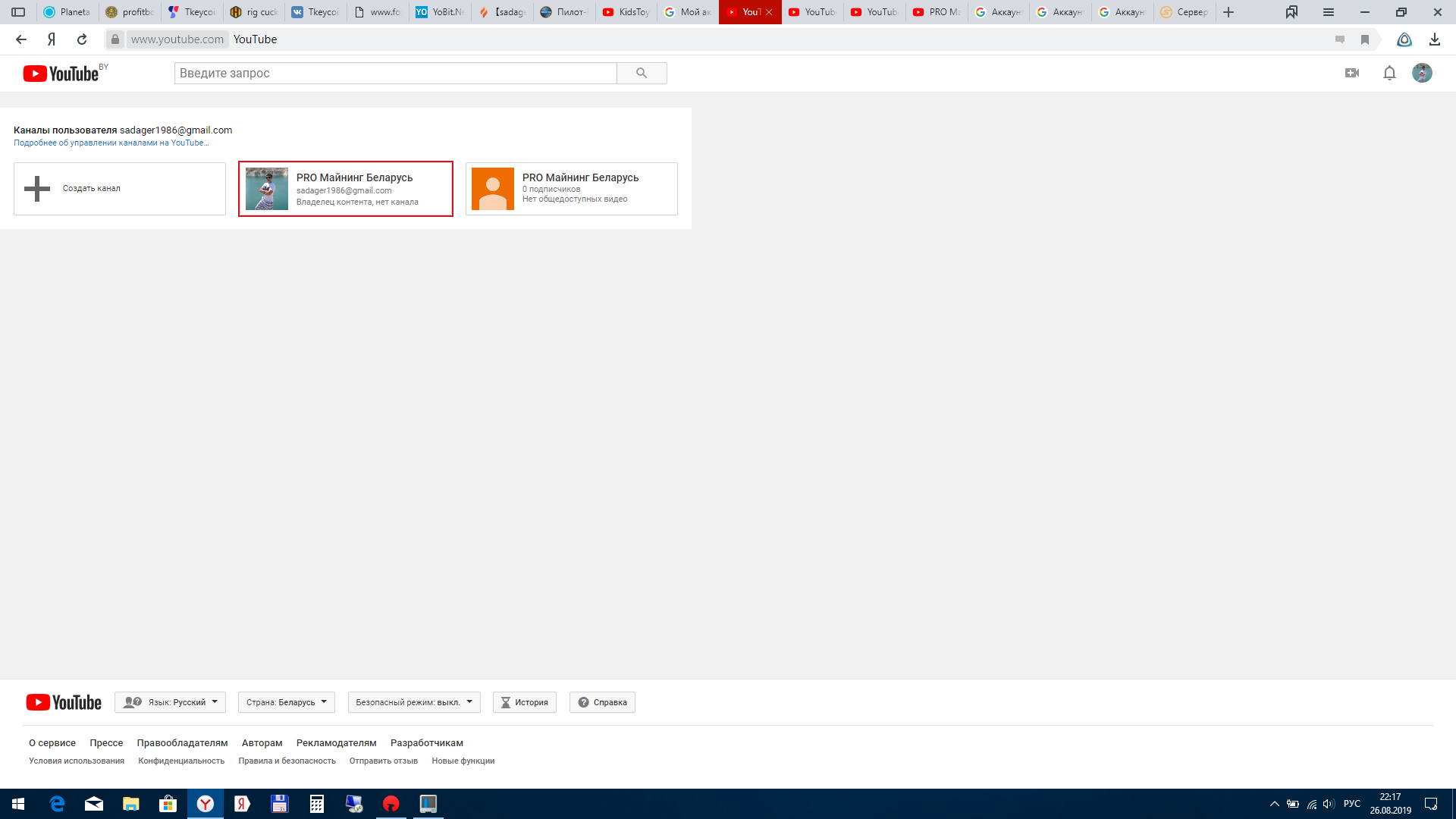Open the Правила и безопасность link
This screenshot has height=819, width=1456.
pos(287,761)
